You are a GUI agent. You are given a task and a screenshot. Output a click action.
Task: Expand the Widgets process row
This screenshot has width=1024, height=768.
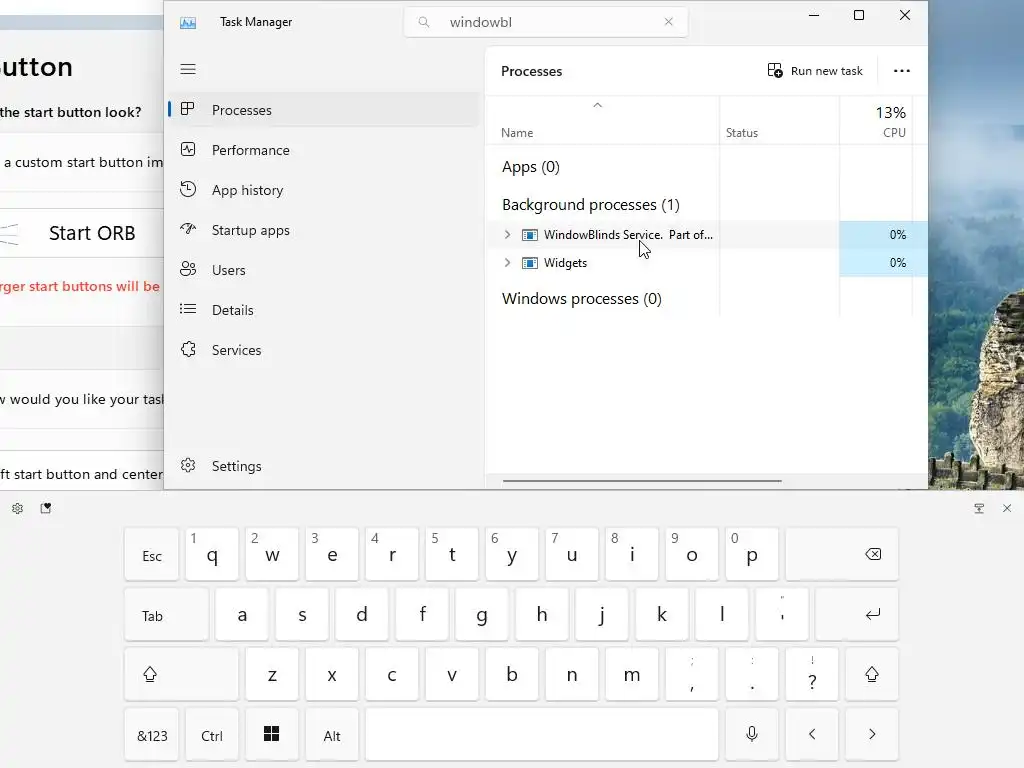[x=507, y=263]
